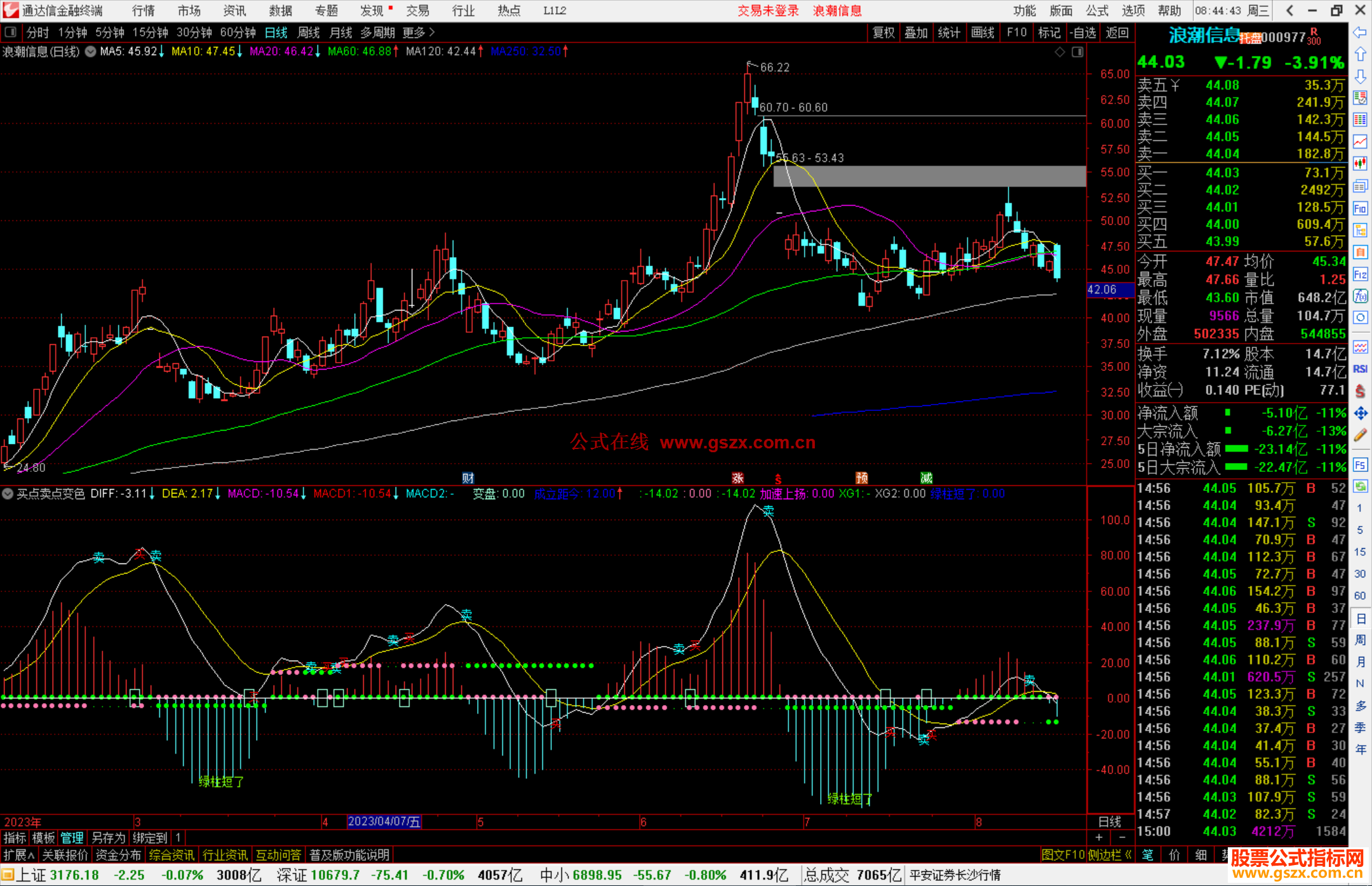Expand the 更多 periods list

(x=419, y=32)
